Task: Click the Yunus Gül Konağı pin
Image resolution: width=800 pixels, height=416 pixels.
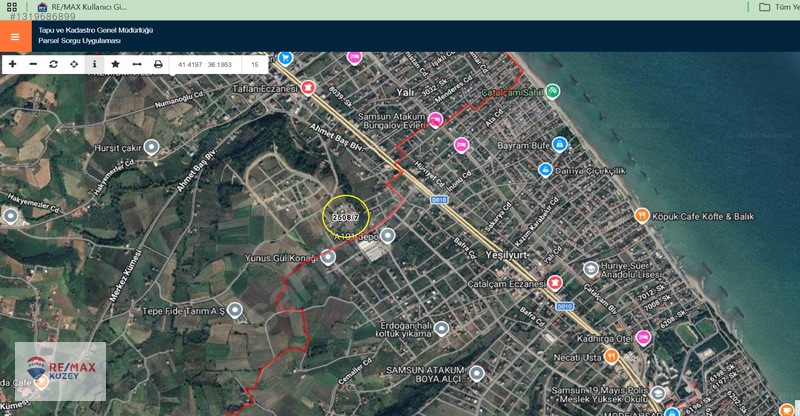Action: [x=328, y=257]
